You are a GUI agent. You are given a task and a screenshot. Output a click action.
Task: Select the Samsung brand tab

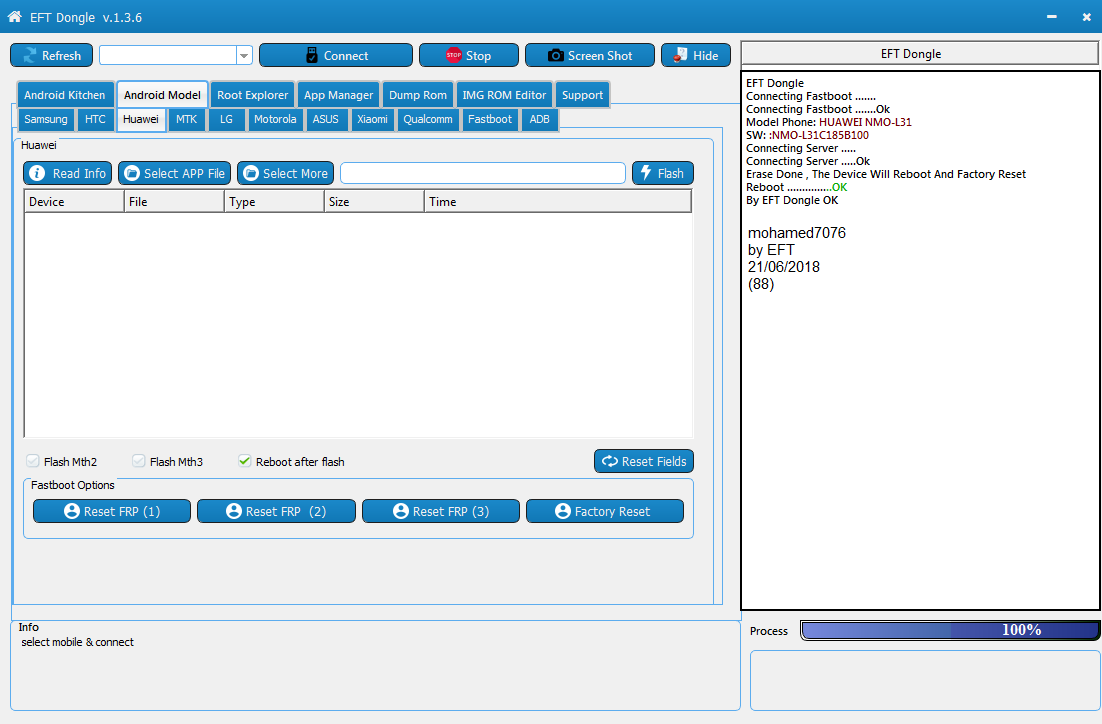(x=46, y=119)
